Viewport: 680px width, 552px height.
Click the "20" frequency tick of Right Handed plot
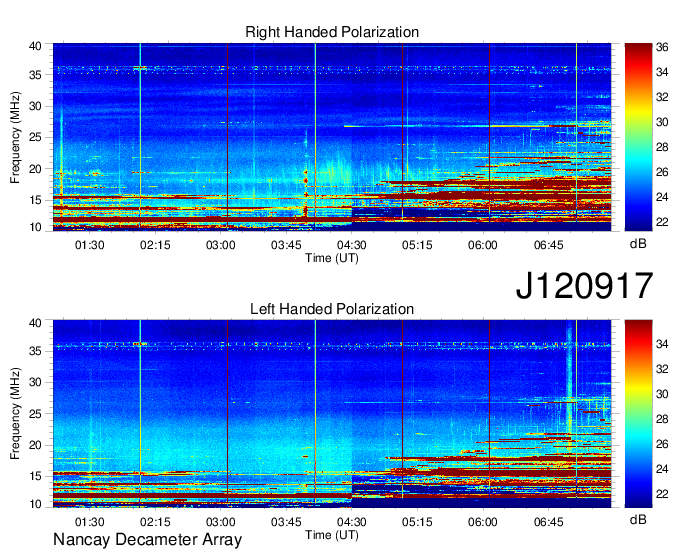click(x=35, y=169)
